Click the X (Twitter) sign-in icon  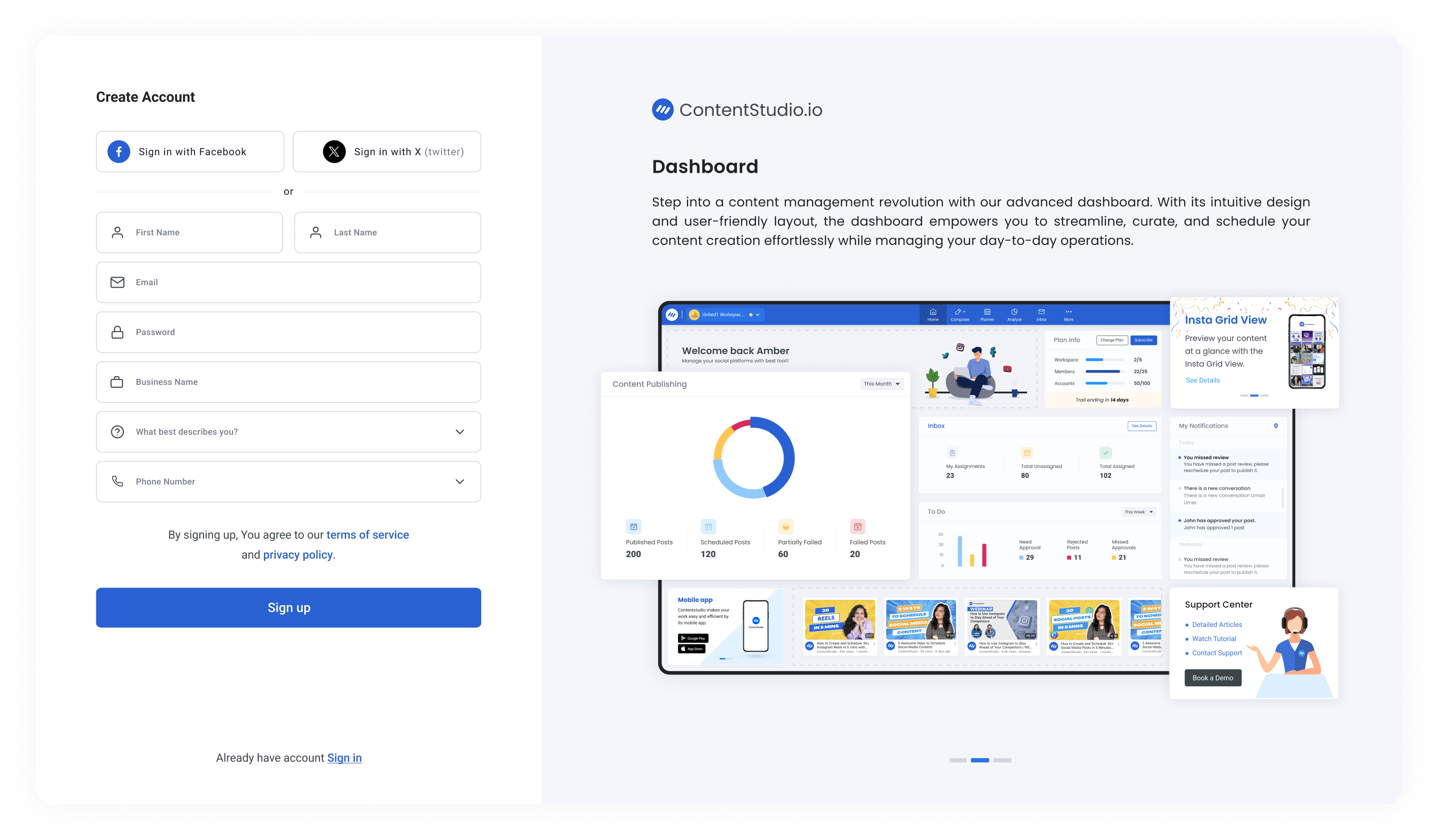[x=333, y=151]
